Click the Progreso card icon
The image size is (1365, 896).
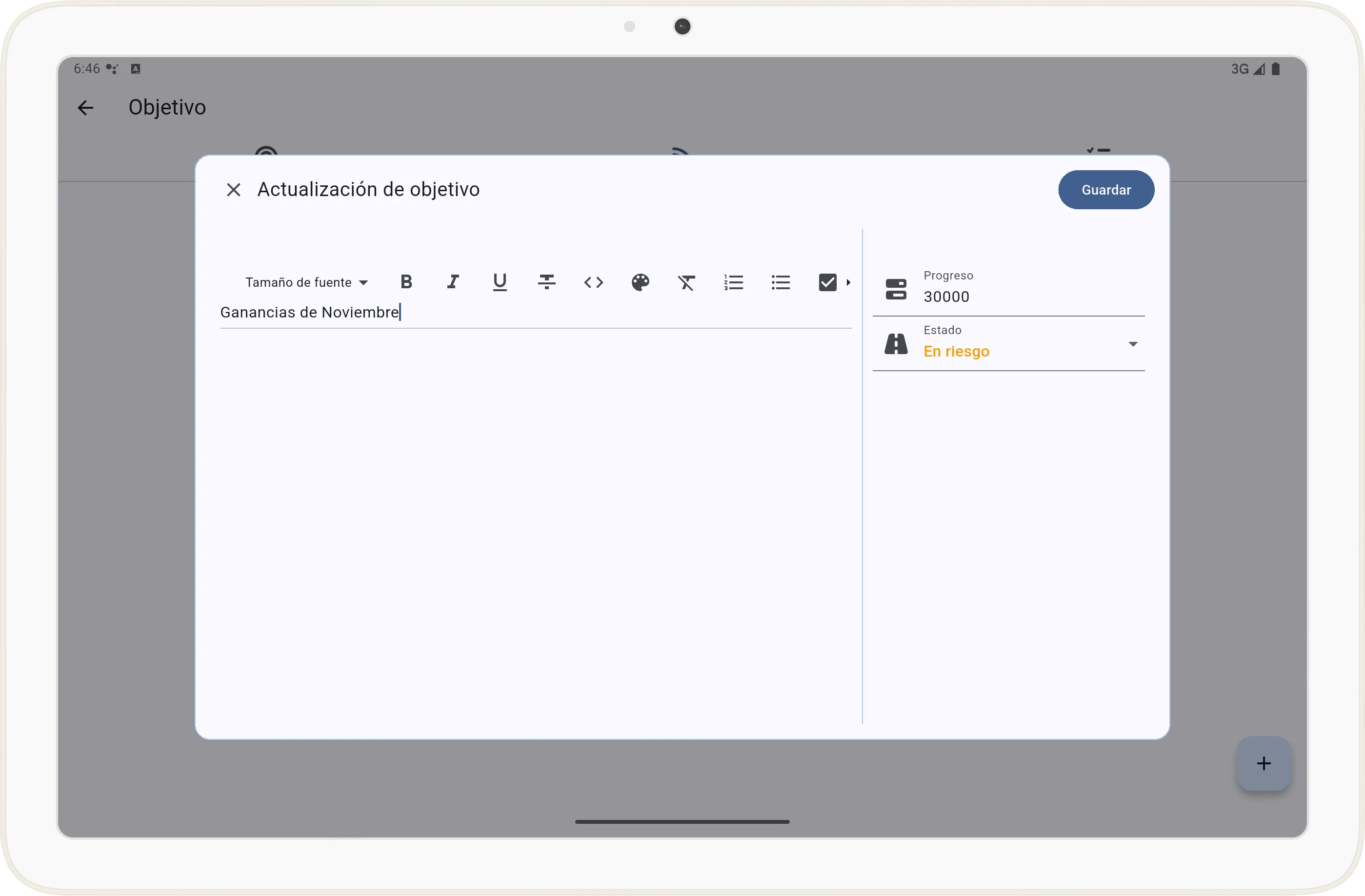click(897, 289)
